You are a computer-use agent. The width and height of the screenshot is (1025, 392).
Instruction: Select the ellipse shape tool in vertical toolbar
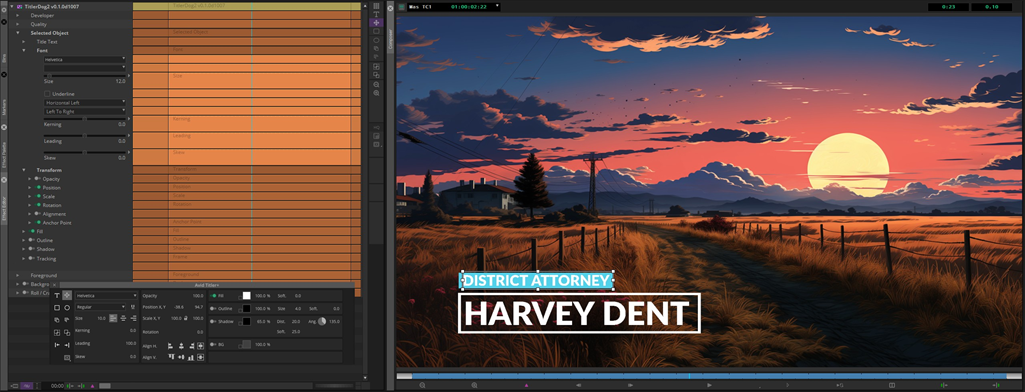click(377, 40)
